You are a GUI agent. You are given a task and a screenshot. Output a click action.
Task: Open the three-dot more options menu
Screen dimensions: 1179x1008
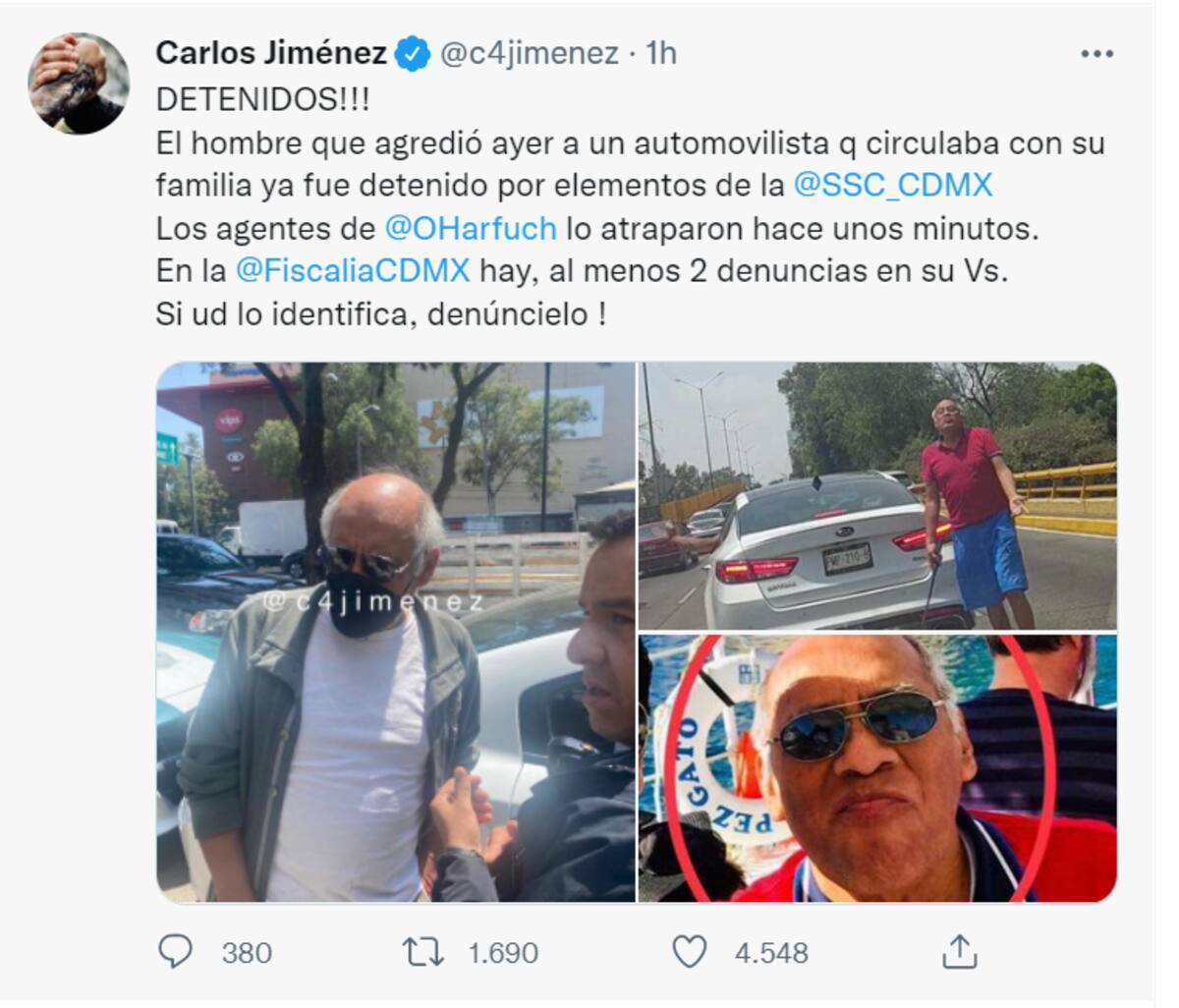pyautogui.click(x=1096, y=53)
